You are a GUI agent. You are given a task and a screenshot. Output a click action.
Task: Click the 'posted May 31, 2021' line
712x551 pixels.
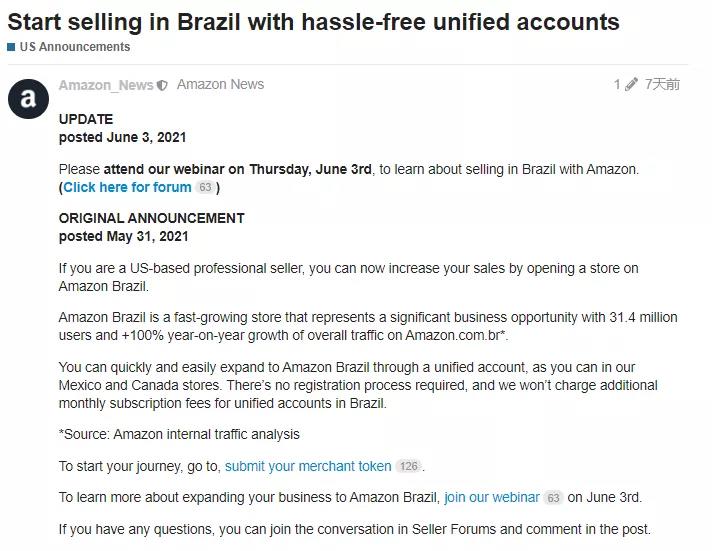(123, 237)
